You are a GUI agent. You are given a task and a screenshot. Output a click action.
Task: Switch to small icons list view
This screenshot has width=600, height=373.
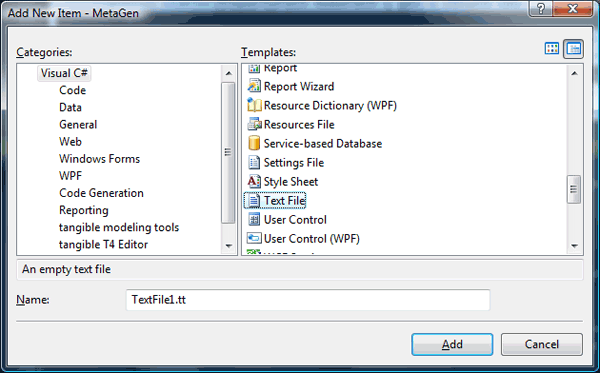pos(573,49)
